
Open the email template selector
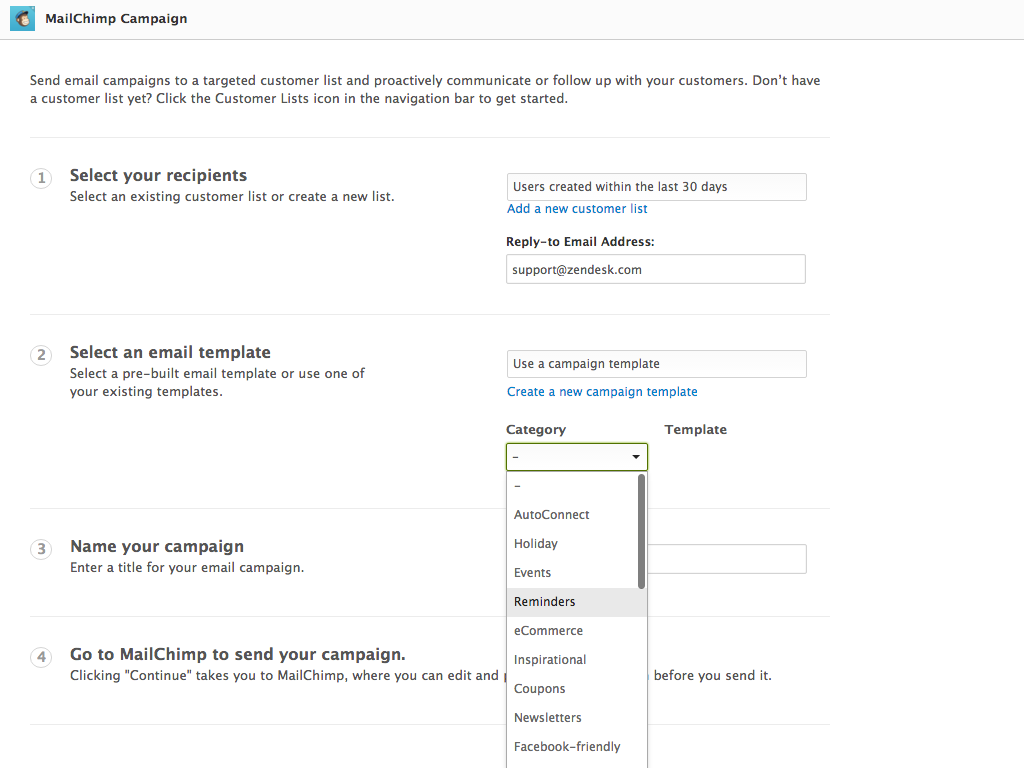pyautogui.click(x=656, y=364)
